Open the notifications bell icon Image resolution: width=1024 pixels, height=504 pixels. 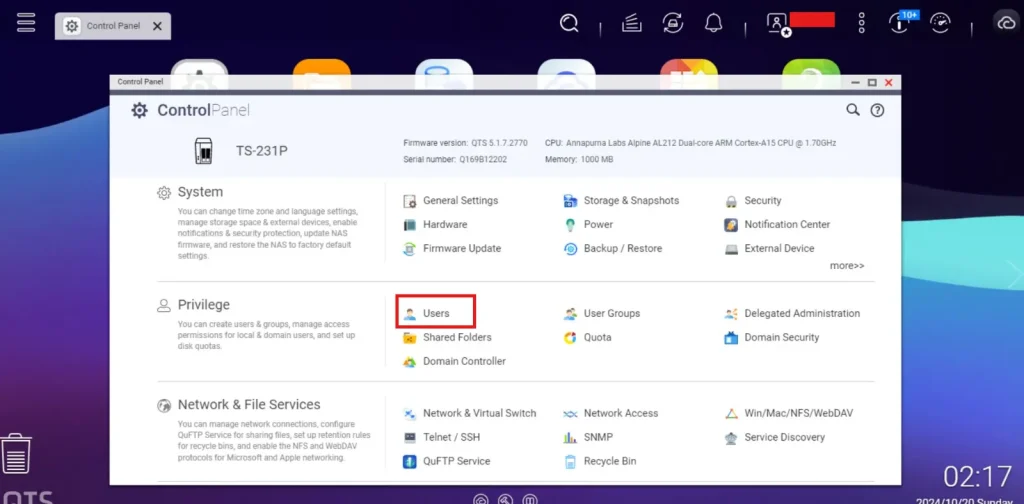point(713,24)
